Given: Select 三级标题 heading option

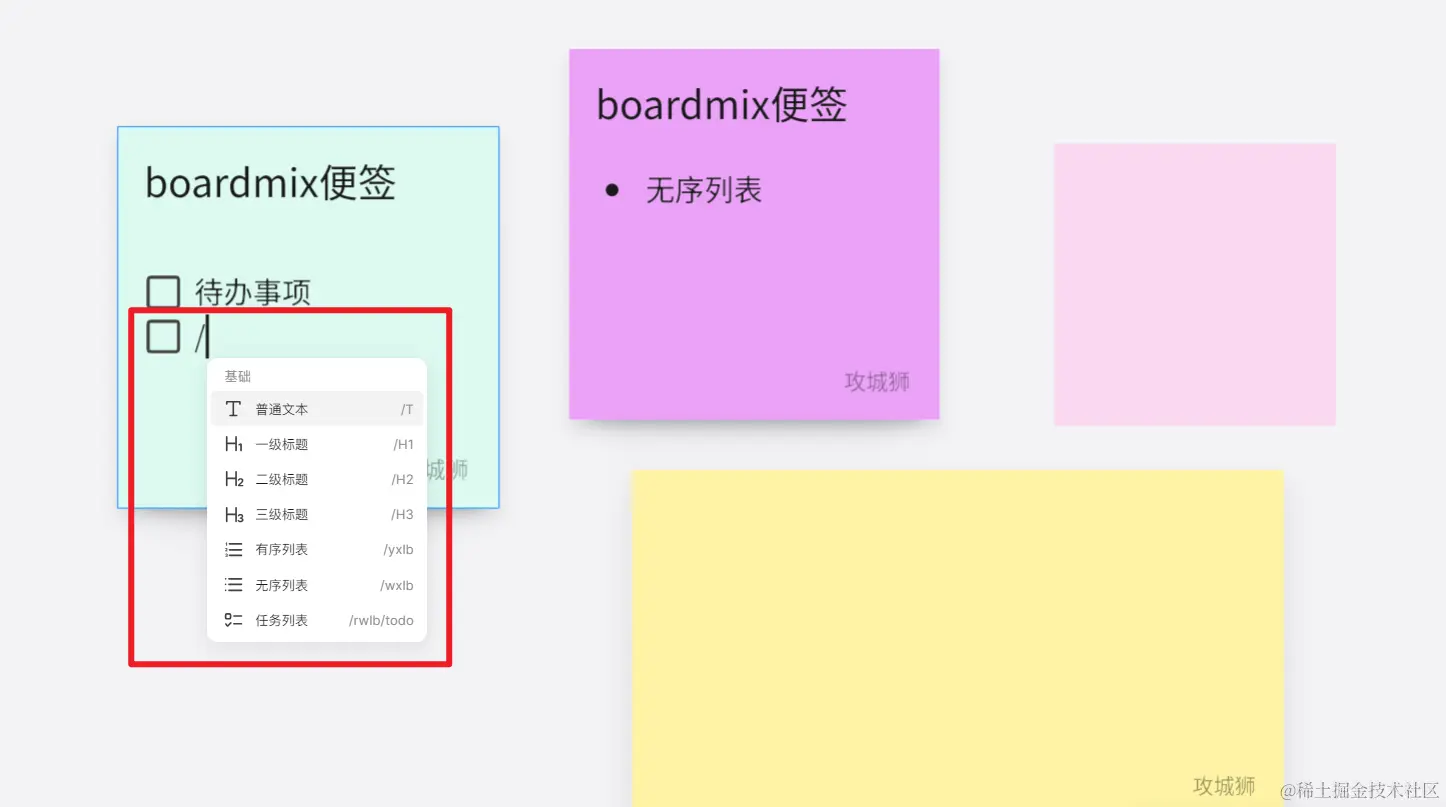Looking at the screenshot, I should 317,514.
